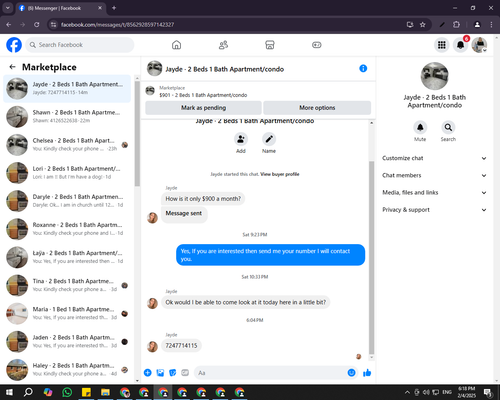Choose a GIF icon in composer
The image size is (500, 400).
pos(185,373)
